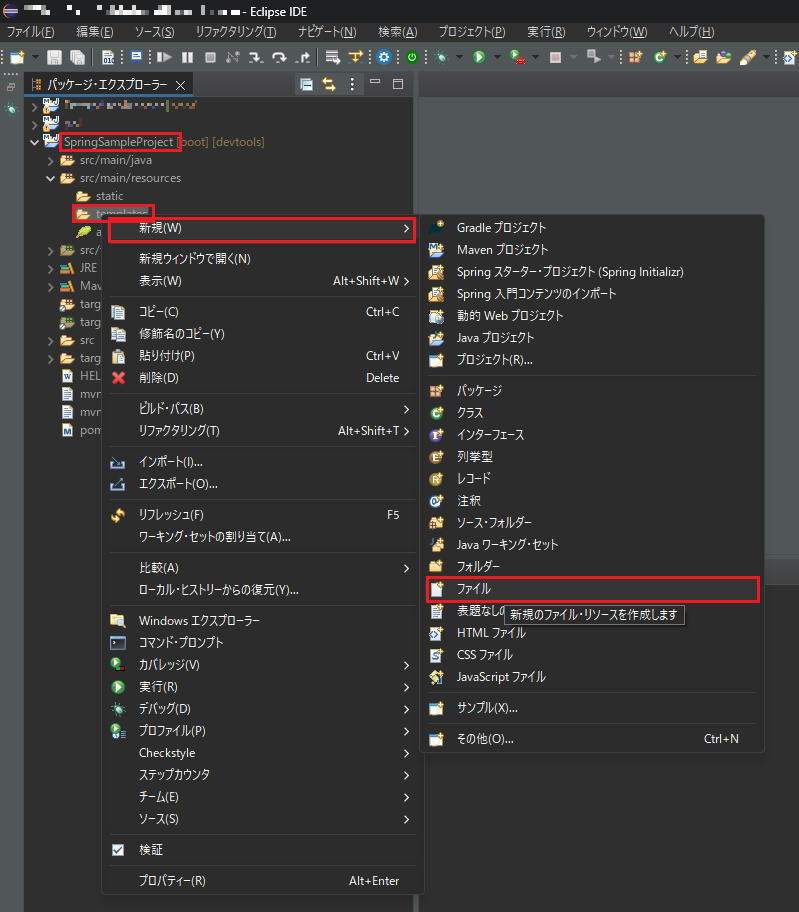The width and height of the screenshot is (799, 912).
Task: Click the Debug bug toolbar icon
Action: pos(442,57)
